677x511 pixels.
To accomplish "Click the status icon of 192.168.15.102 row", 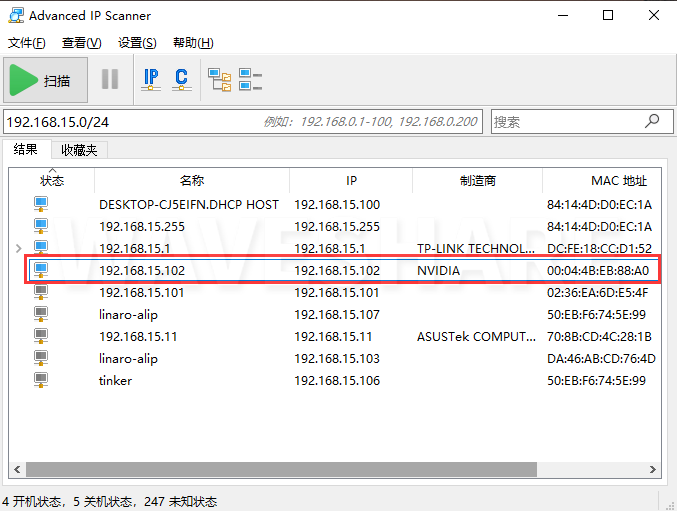I will click(x=41, y=270).
